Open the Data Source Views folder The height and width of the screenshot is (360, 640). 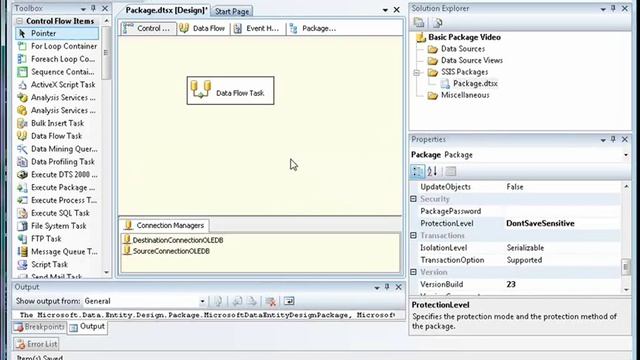click(x=465, y=60)
